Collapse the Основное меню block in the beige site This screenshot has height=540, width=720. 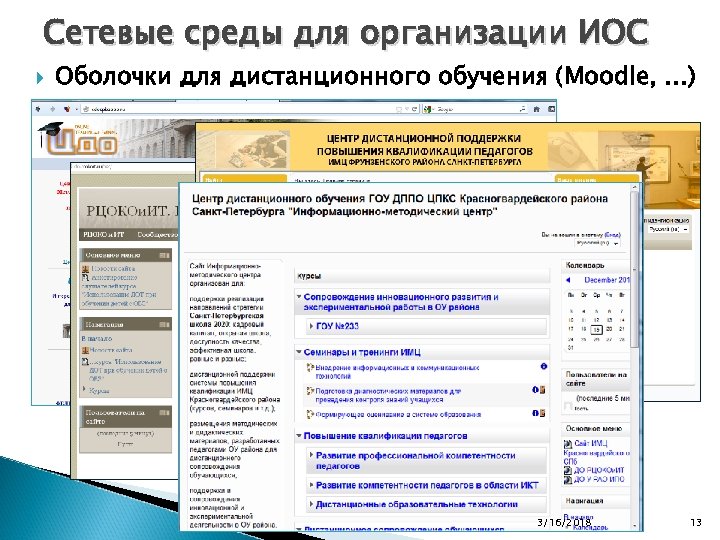coord(164,255)
